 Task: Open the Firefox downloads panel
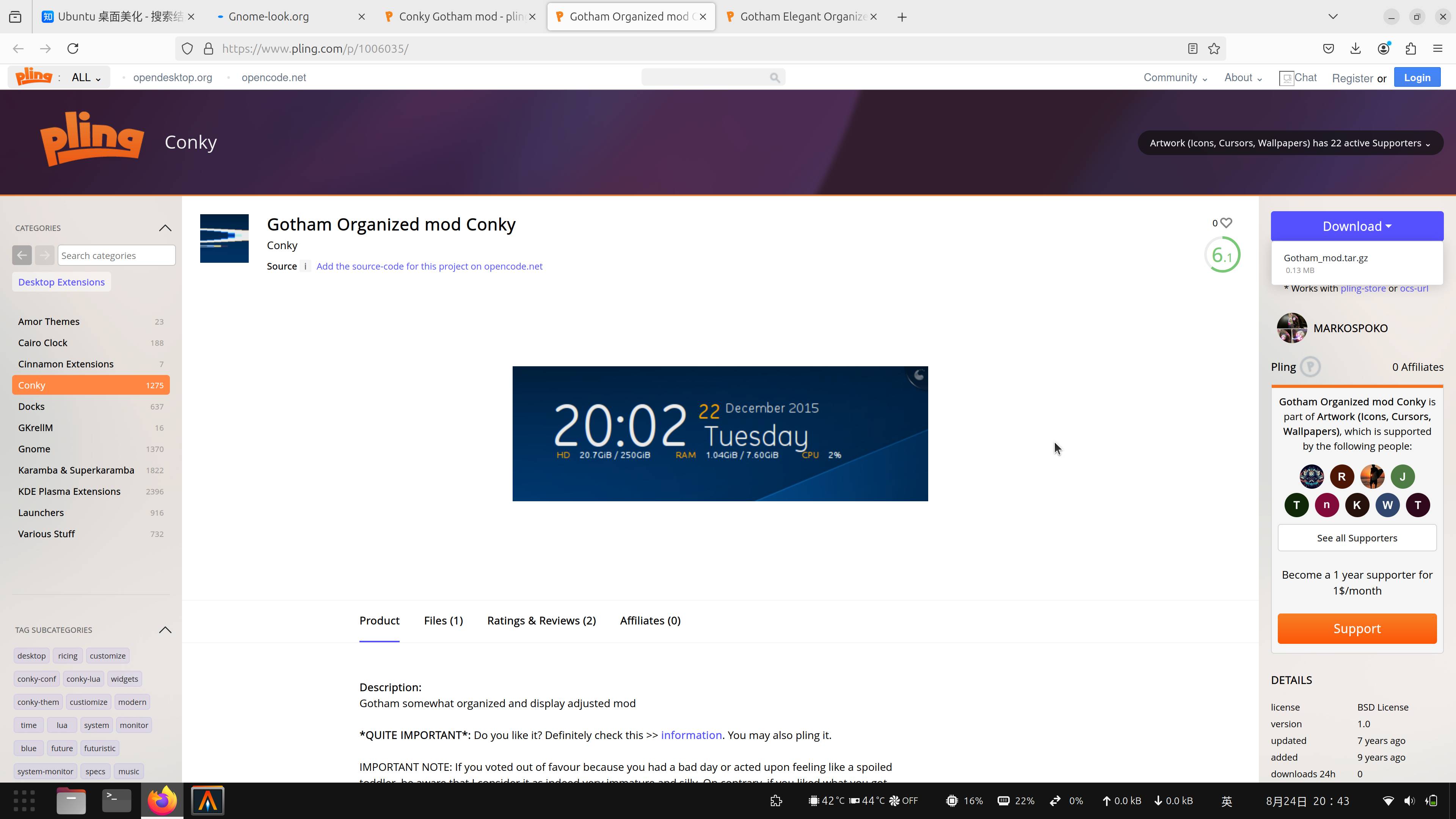coord(1356,49)
